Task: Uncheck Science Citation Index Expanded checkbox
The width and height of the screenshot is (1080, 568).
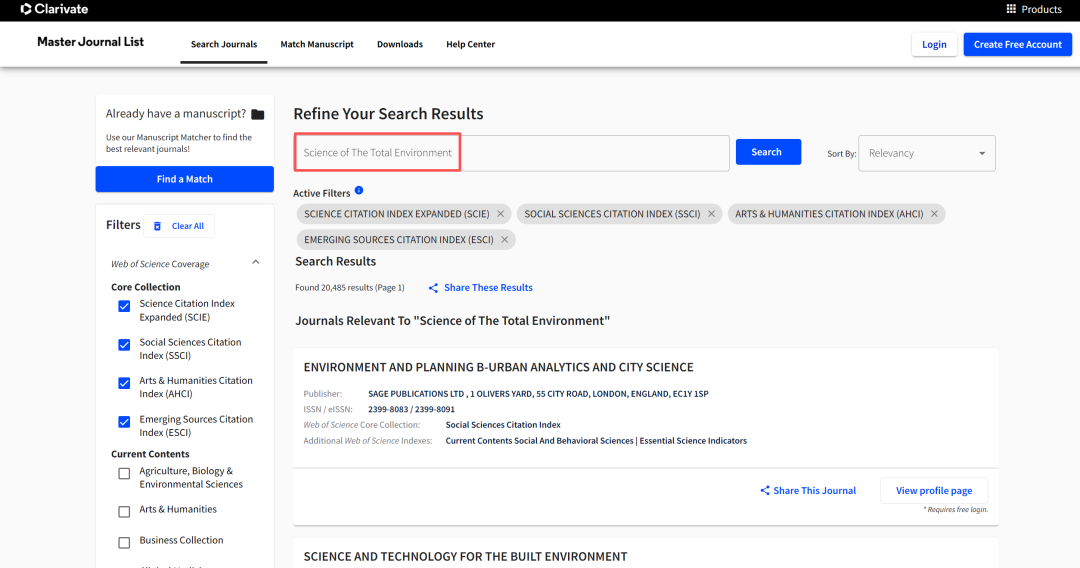Action: [x=124, y=306]
